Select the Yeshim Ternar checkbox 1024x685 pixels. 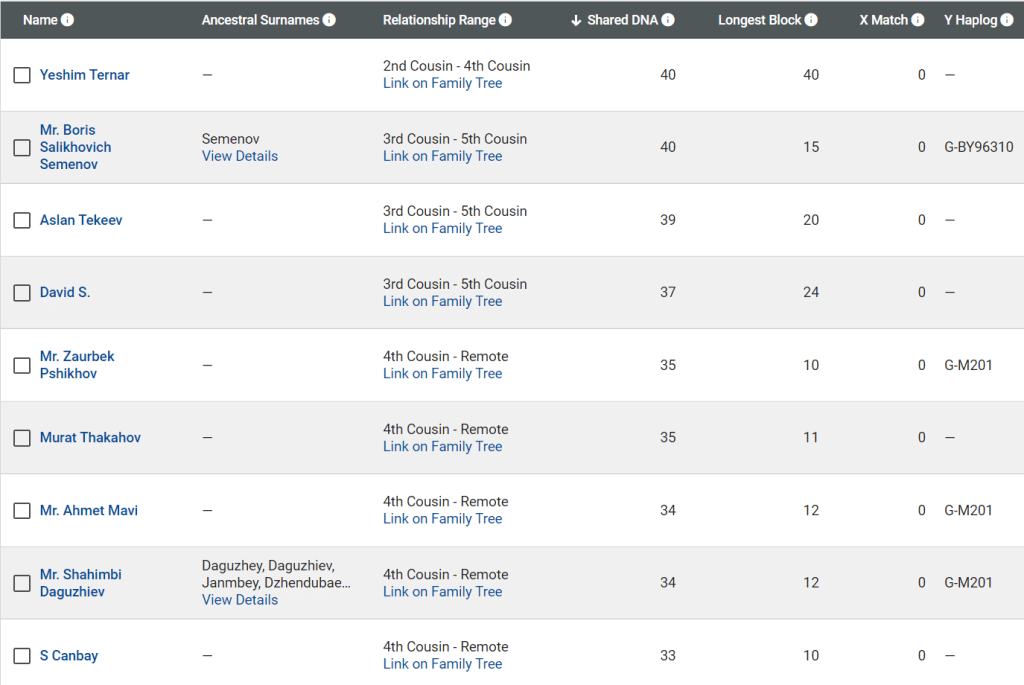coord(22,75)
